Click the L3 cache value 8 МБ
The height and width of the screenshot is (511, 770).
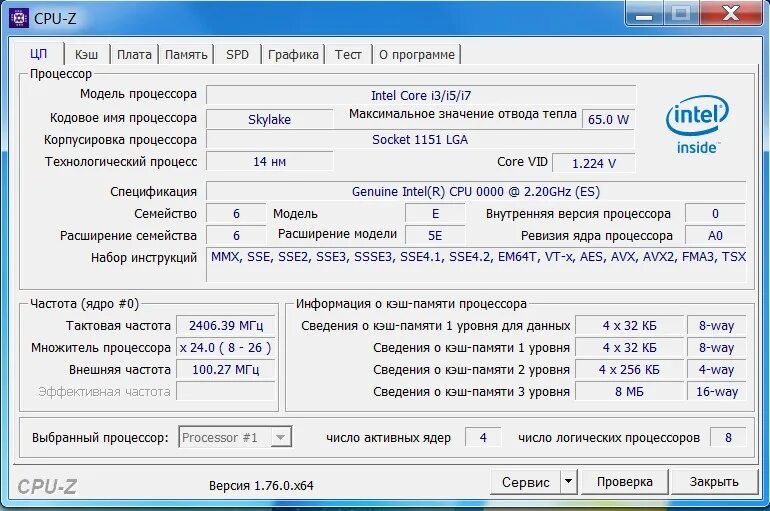[x=629, y=392]
